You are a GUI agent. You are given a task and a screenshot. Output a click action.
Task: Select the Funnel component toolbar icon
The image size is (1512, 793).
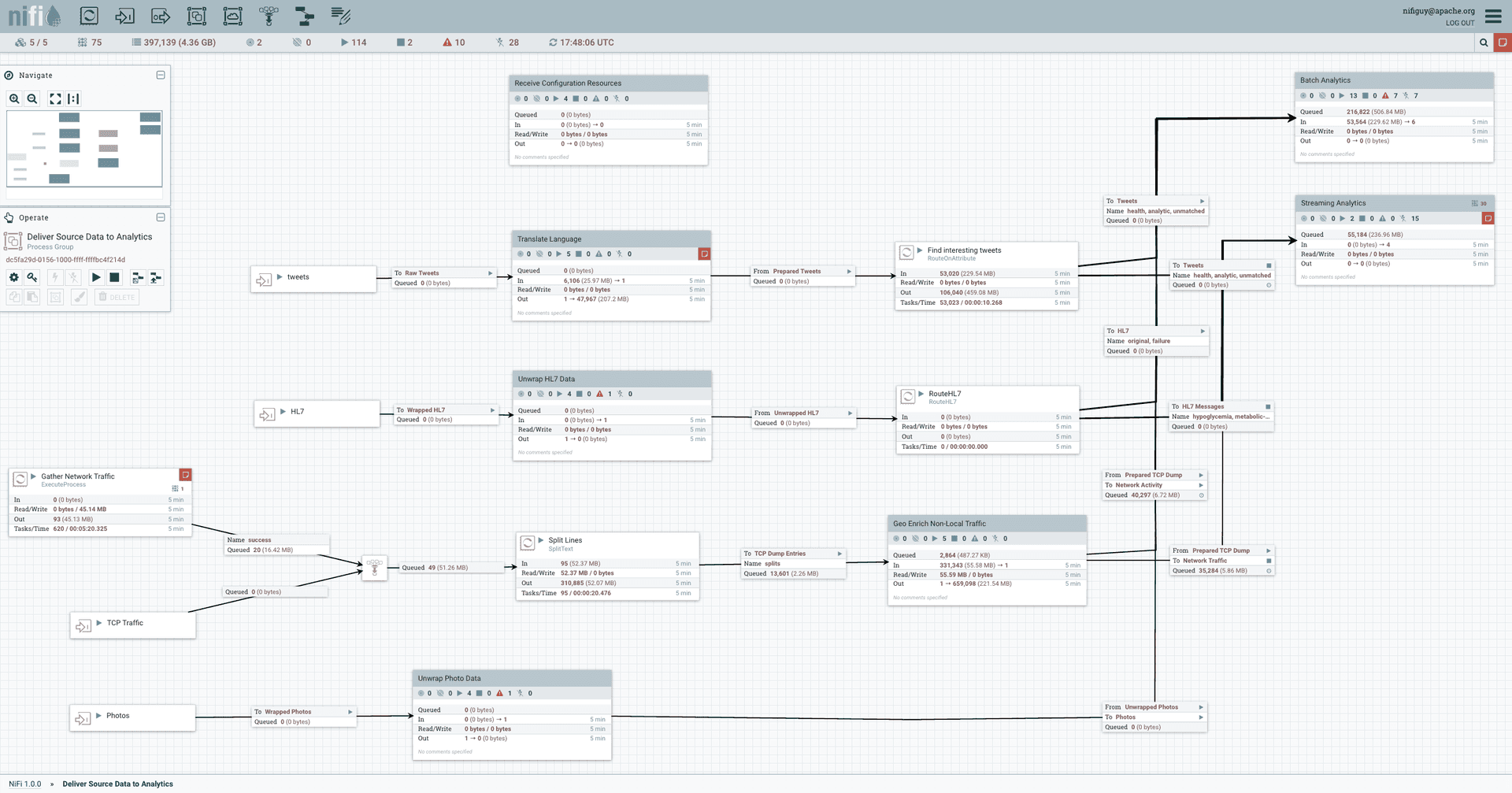pyautogui.click(x=269, y=16)
